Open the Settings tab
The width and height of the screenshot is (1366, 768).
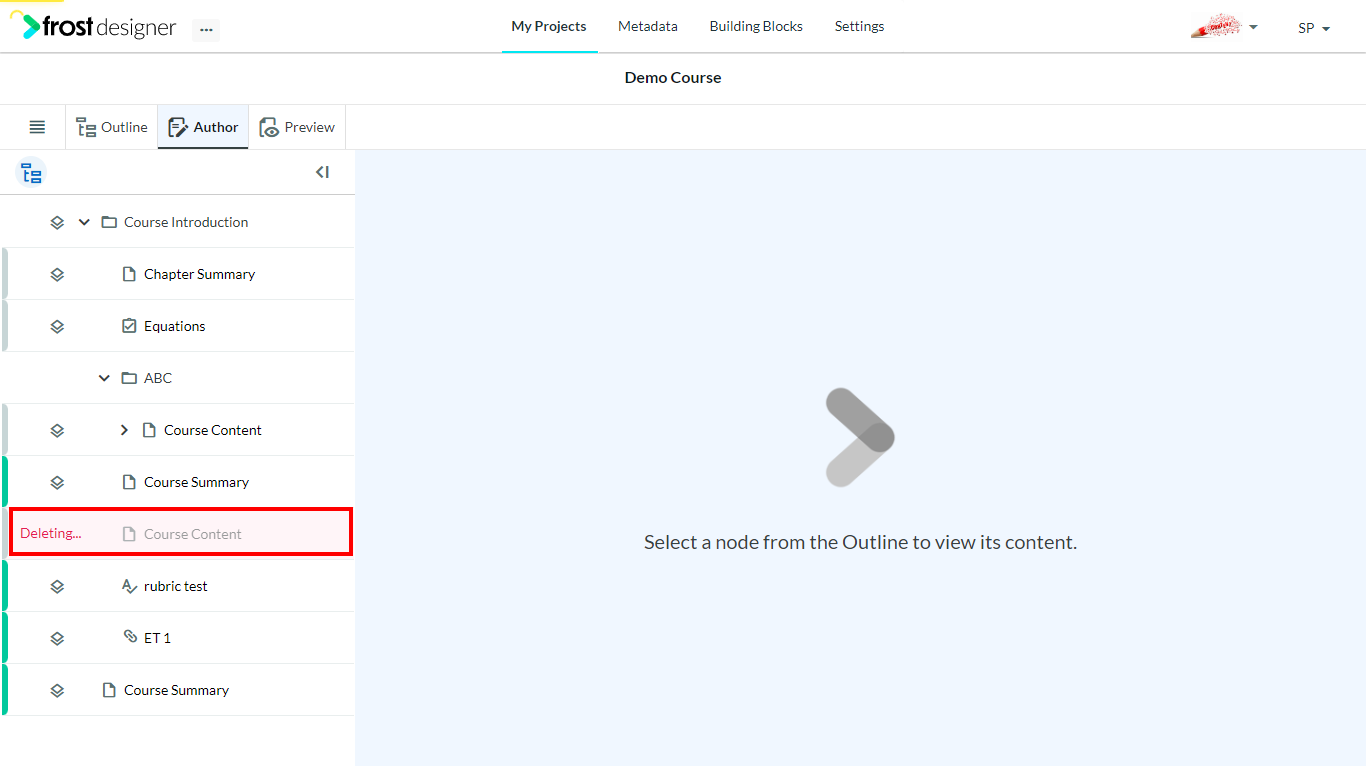pos(859,26)
